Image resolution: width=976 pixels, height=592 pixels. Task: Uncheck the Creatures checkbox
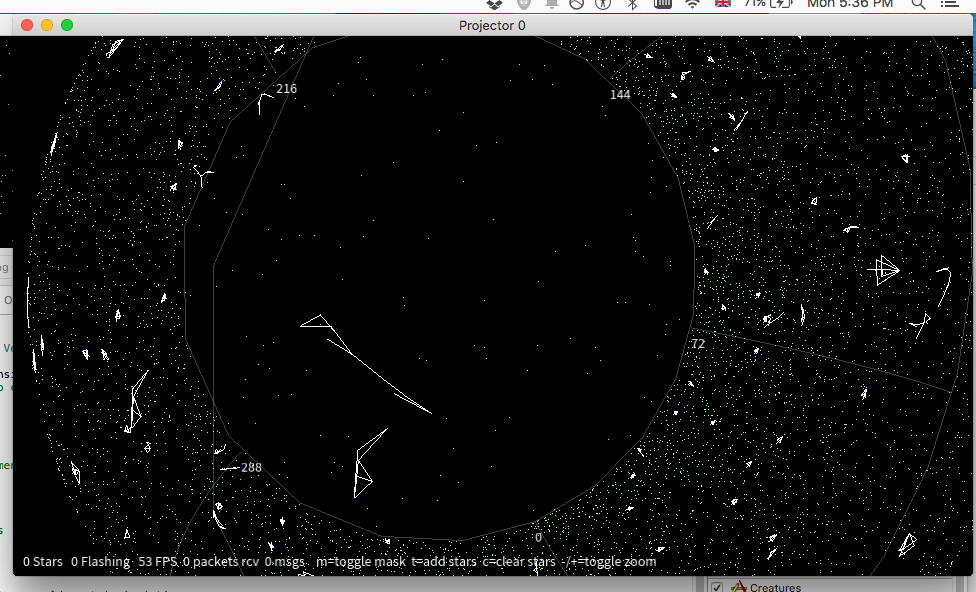pos(717,587)
